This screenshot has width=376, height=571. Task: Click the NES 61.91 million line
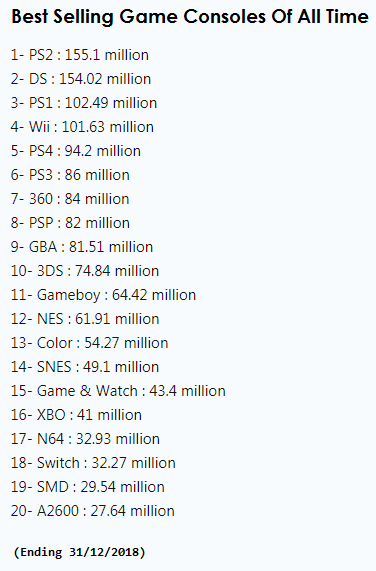point(85,319)
